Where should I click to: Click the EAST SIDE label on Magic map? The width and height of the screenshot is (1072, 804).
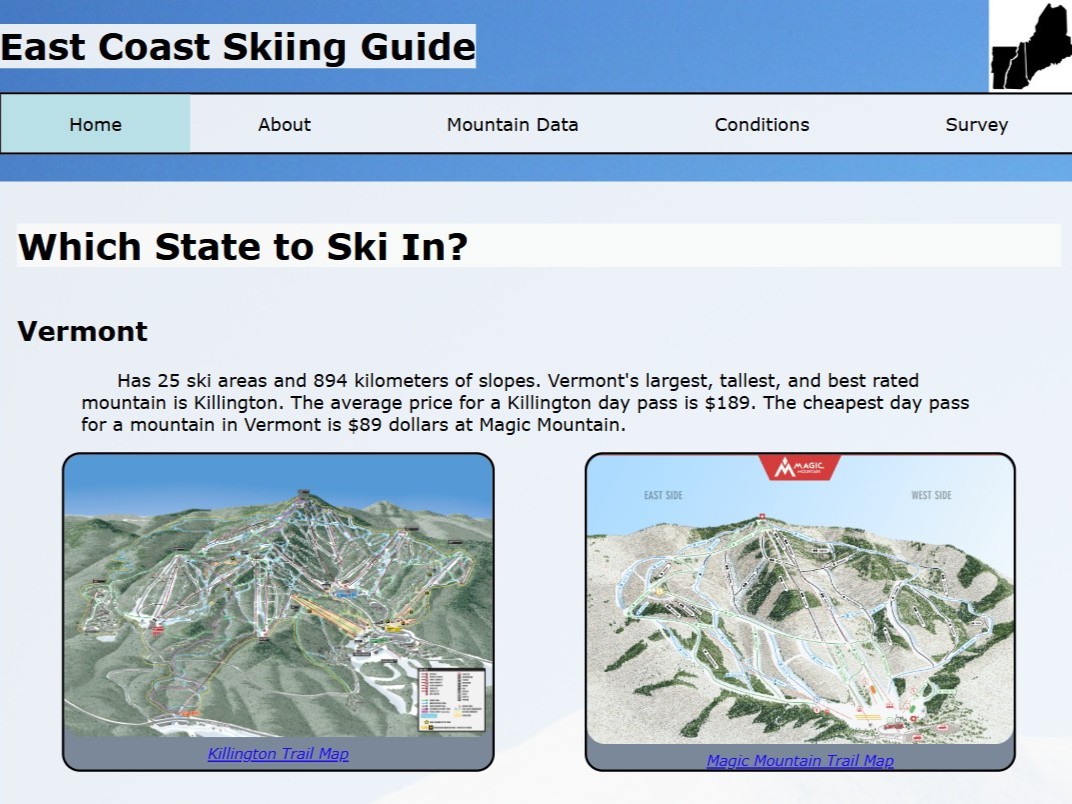663,495
